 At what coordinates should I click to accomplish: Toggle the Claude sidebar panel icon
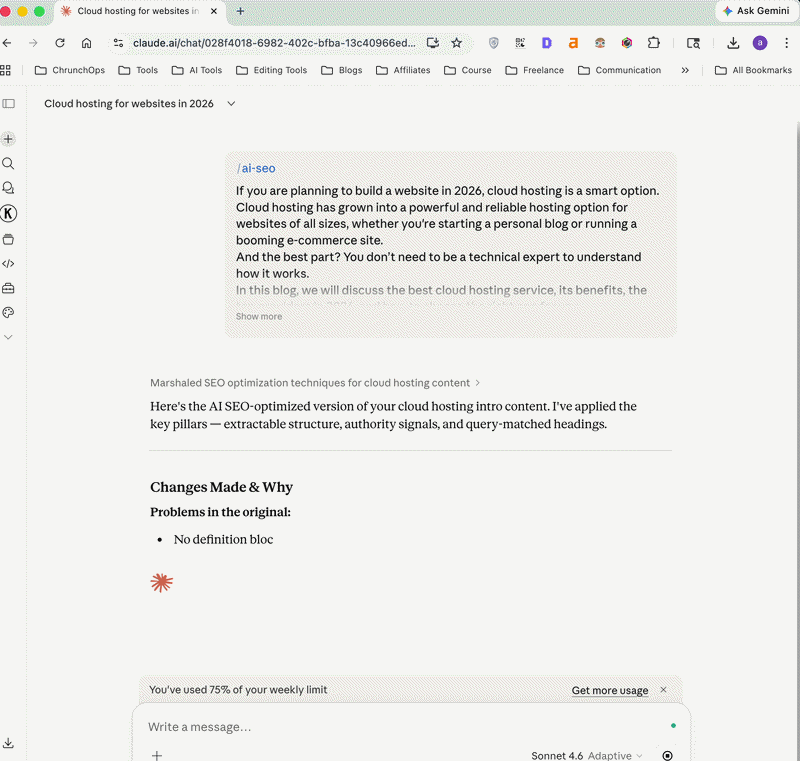pos(9,104)
